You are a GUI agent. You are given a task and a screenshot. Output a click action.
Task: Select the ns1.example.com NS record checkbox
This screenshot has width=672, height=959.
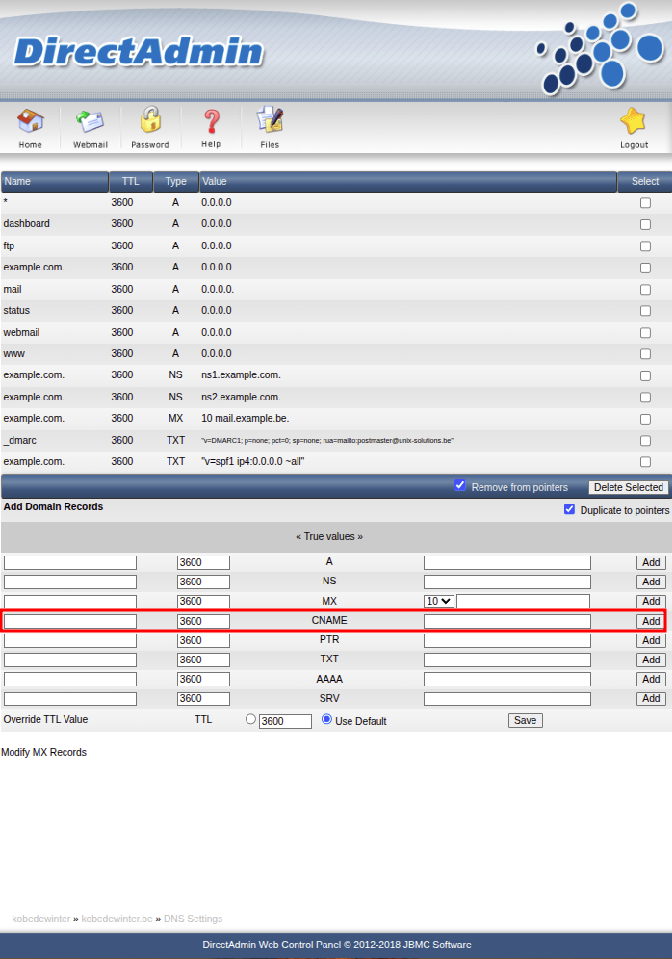pos(645,376)
